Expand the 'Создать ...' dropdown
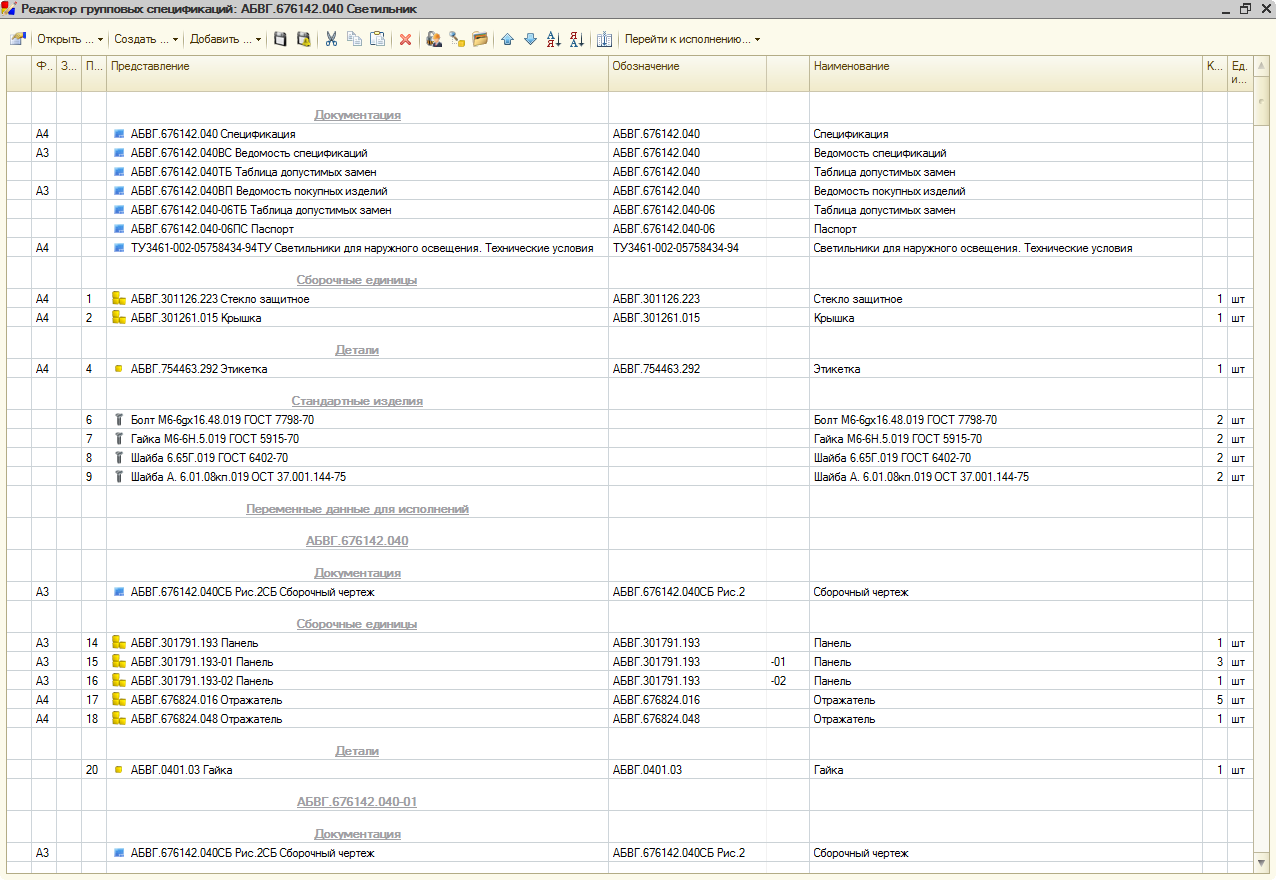1276x880 pixels. point(146,40)
